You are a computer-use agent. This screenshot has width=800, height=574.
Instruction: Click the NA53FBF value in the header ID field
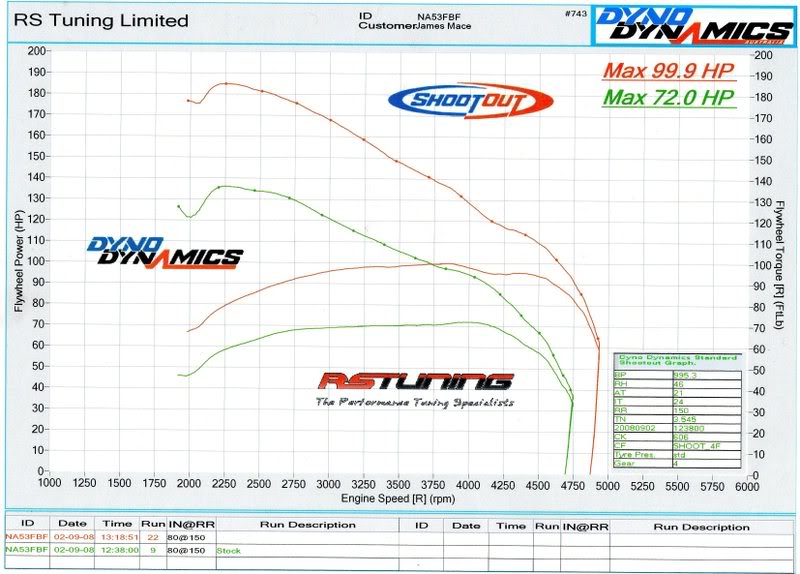pyautogui.click(x=437, y=17)
